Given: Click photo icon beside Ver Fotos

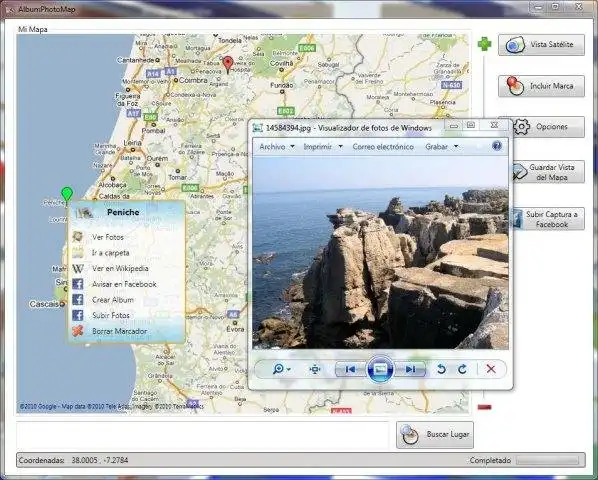Looking at the screenshot, I should (78, 237).
